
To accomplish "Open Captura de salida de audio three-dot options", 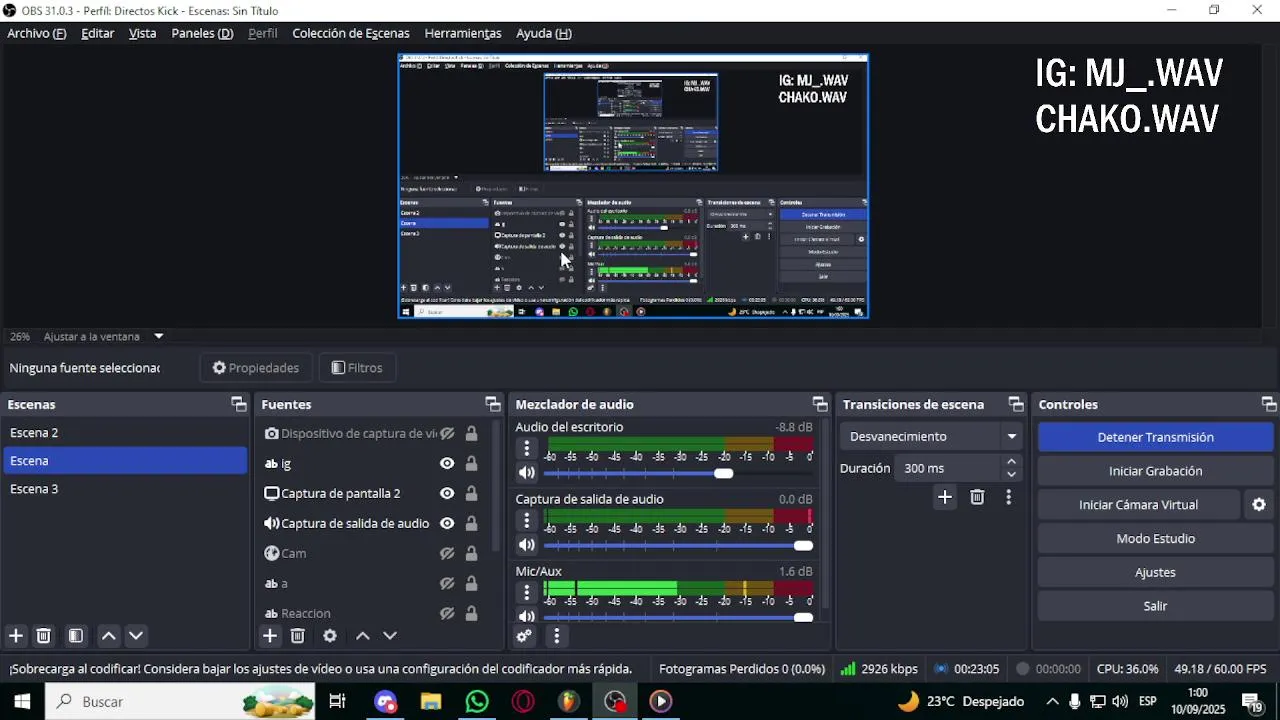I will (x=527, y=520).
